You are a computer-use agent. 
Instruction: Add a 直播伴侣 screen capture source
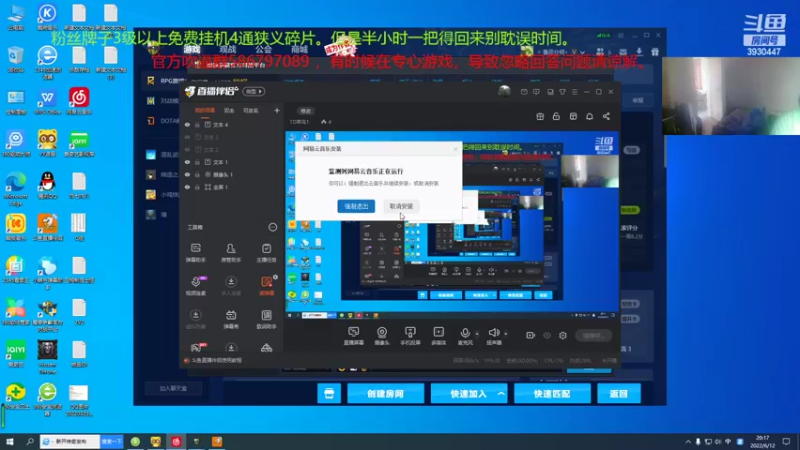(x=353, y=336)
